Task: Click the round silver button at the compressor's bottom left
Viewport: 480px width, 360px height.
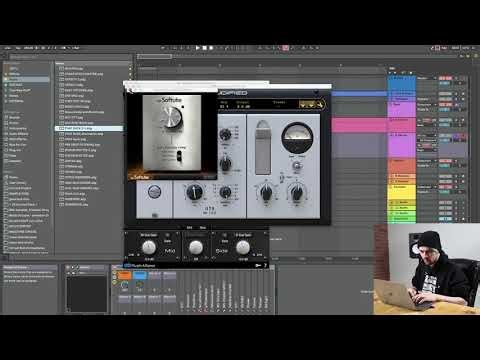Action: point(154,192)
